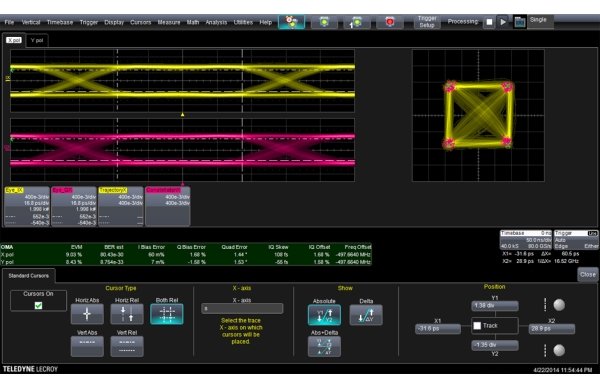Screen dimensions: 600x390
Task: Start processing with the play button
Action: [x=503, y=22]
